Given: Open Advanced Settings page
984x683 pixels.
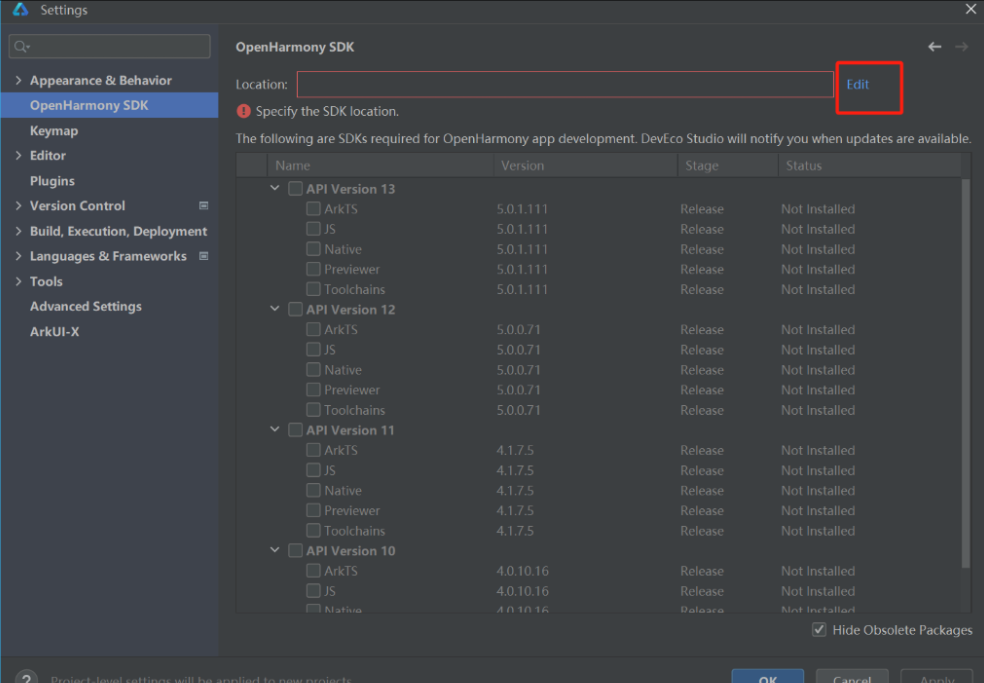Looking at the screenshot, I should tap(86, 306).
